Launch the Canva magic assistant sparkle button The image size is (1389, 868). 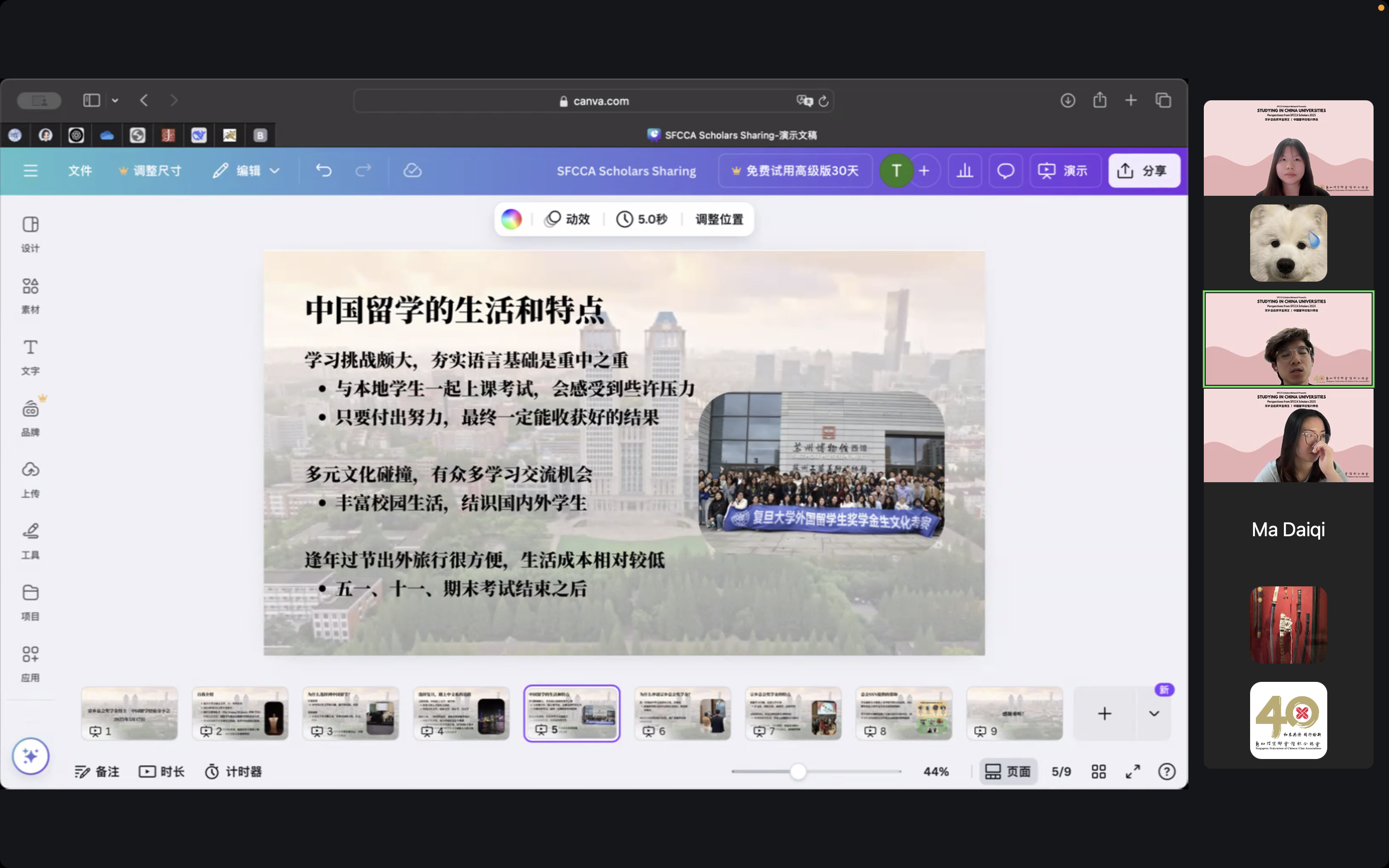(30, 756)
